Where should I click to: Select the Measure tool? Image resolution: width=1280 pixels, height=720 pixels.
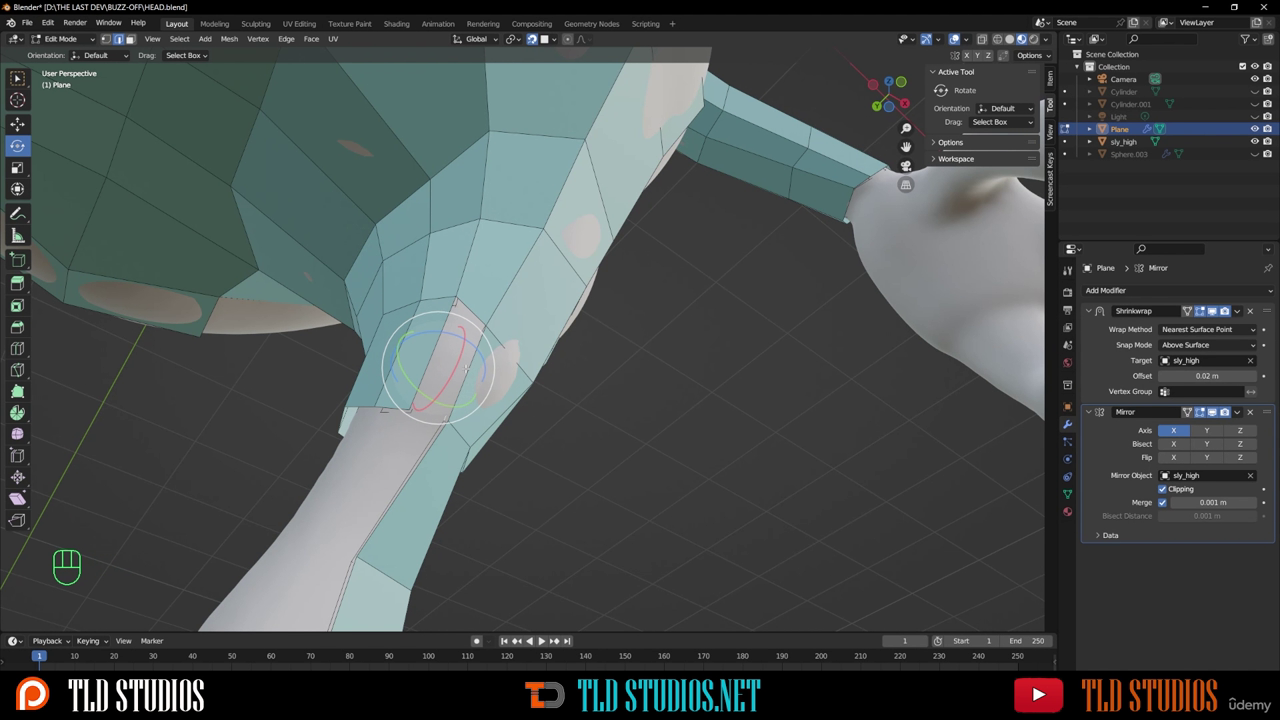point(17,236)
